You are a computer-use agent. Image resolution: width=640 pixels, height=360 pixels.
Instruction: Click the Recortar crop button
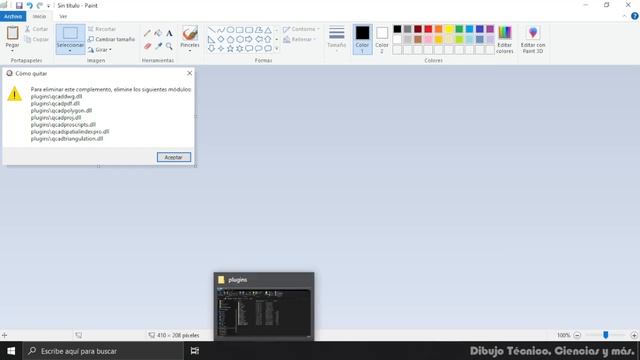[102, 29]
